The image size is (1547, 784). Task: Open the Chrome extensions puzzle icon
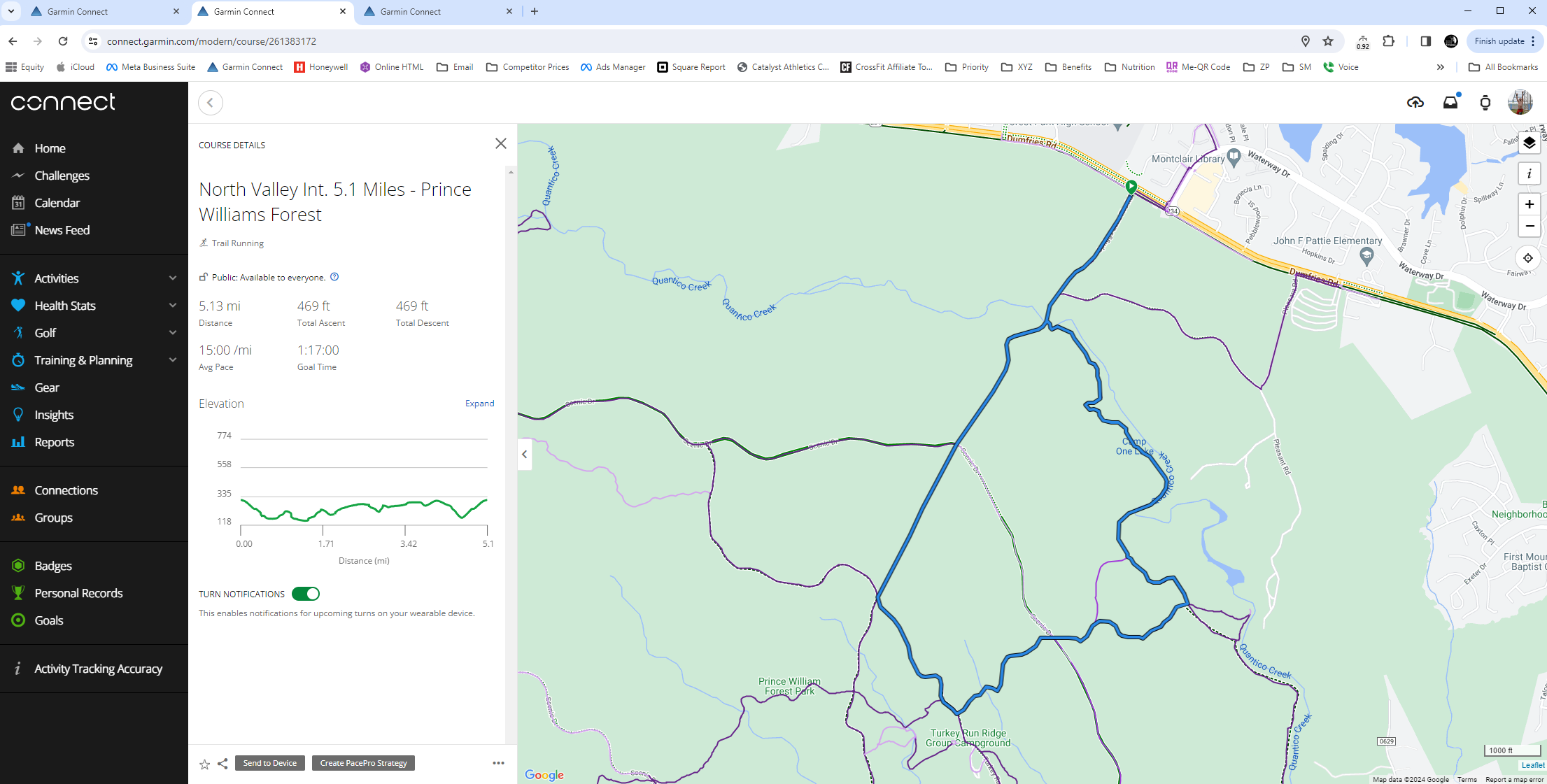[1388, 41]
